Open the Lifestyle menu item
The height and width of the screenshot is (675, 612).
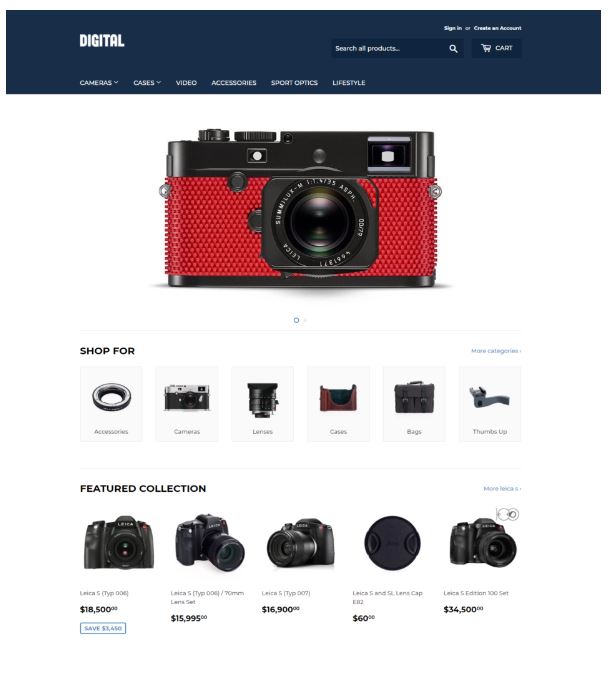(x=349, y=83)
